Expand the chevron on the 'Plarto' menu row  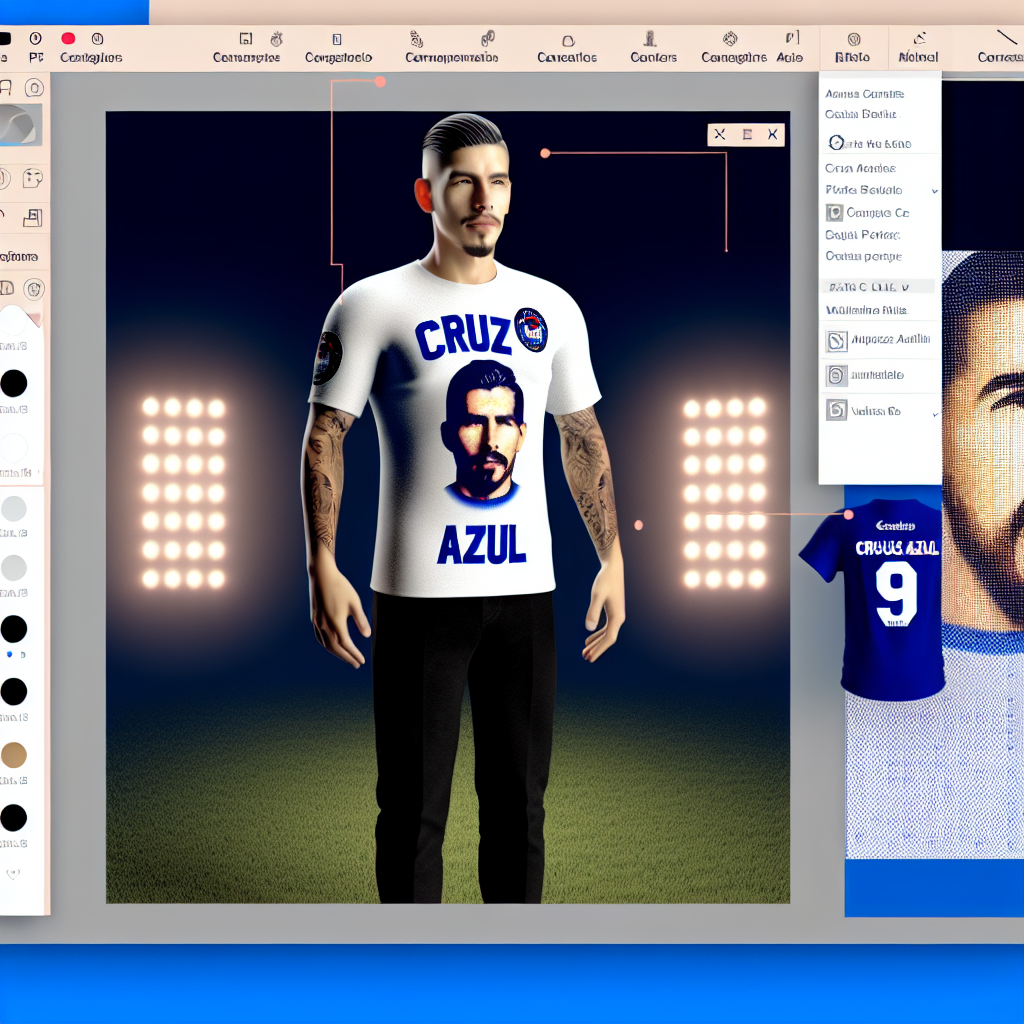935,190
